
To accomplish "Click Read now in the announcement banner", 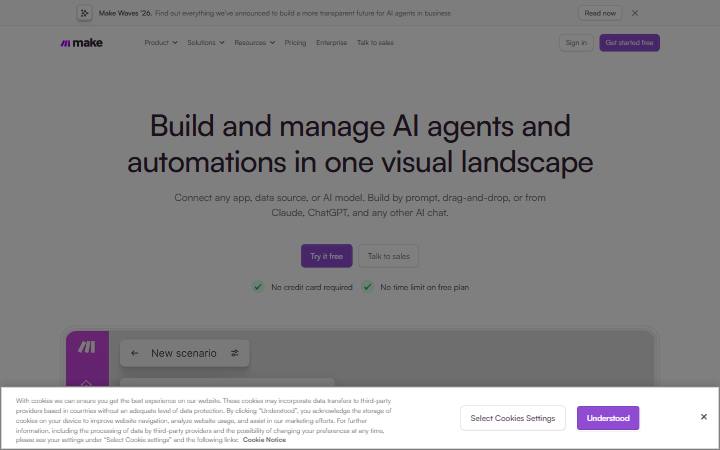I will pos(600,13).
